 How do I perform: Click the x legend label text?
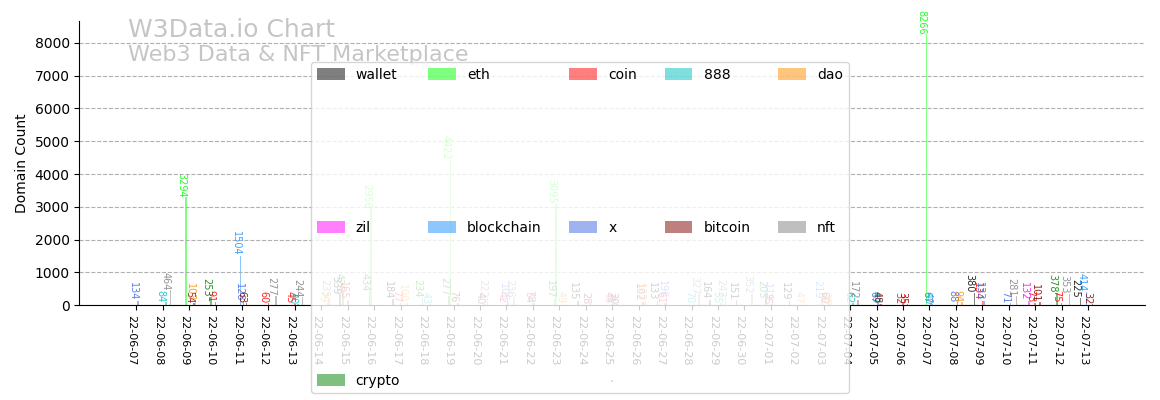613,227
